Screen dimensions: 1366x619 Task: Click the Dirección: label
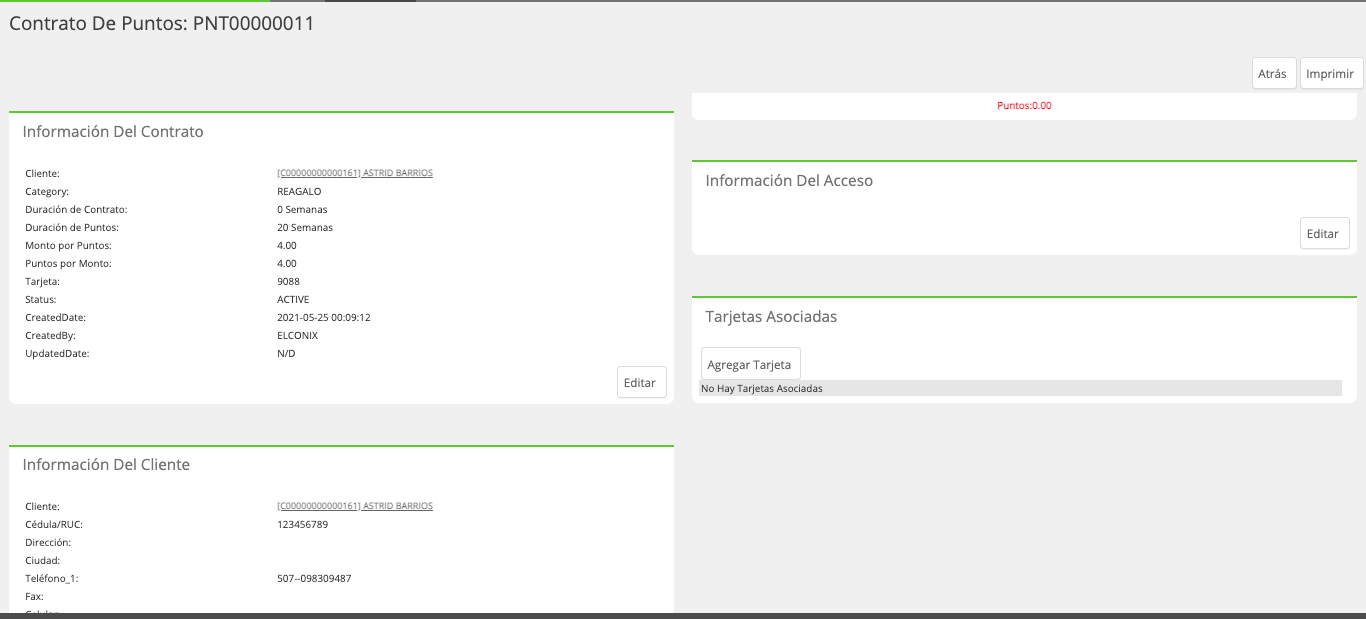48,542
